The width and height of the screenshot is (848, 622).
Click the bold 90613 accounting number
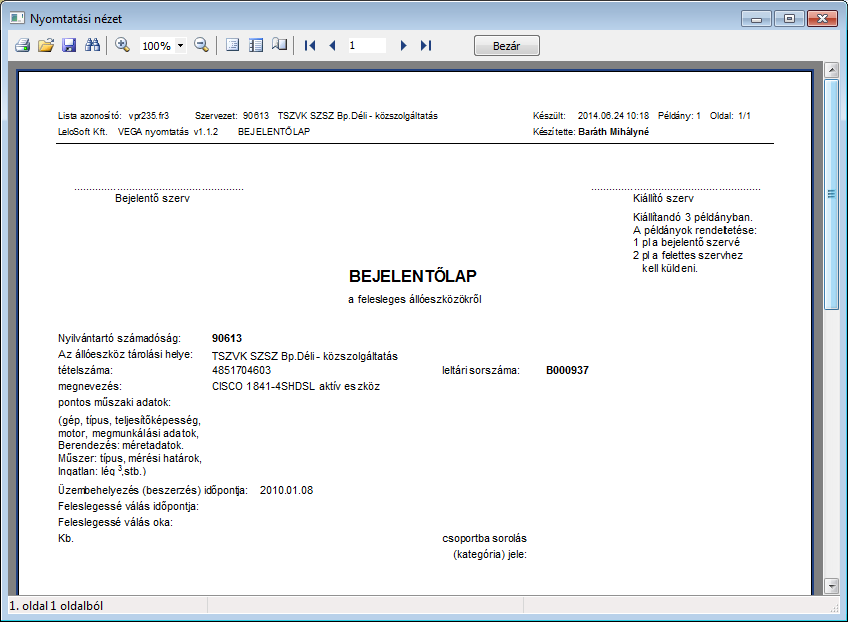(227, 339)
